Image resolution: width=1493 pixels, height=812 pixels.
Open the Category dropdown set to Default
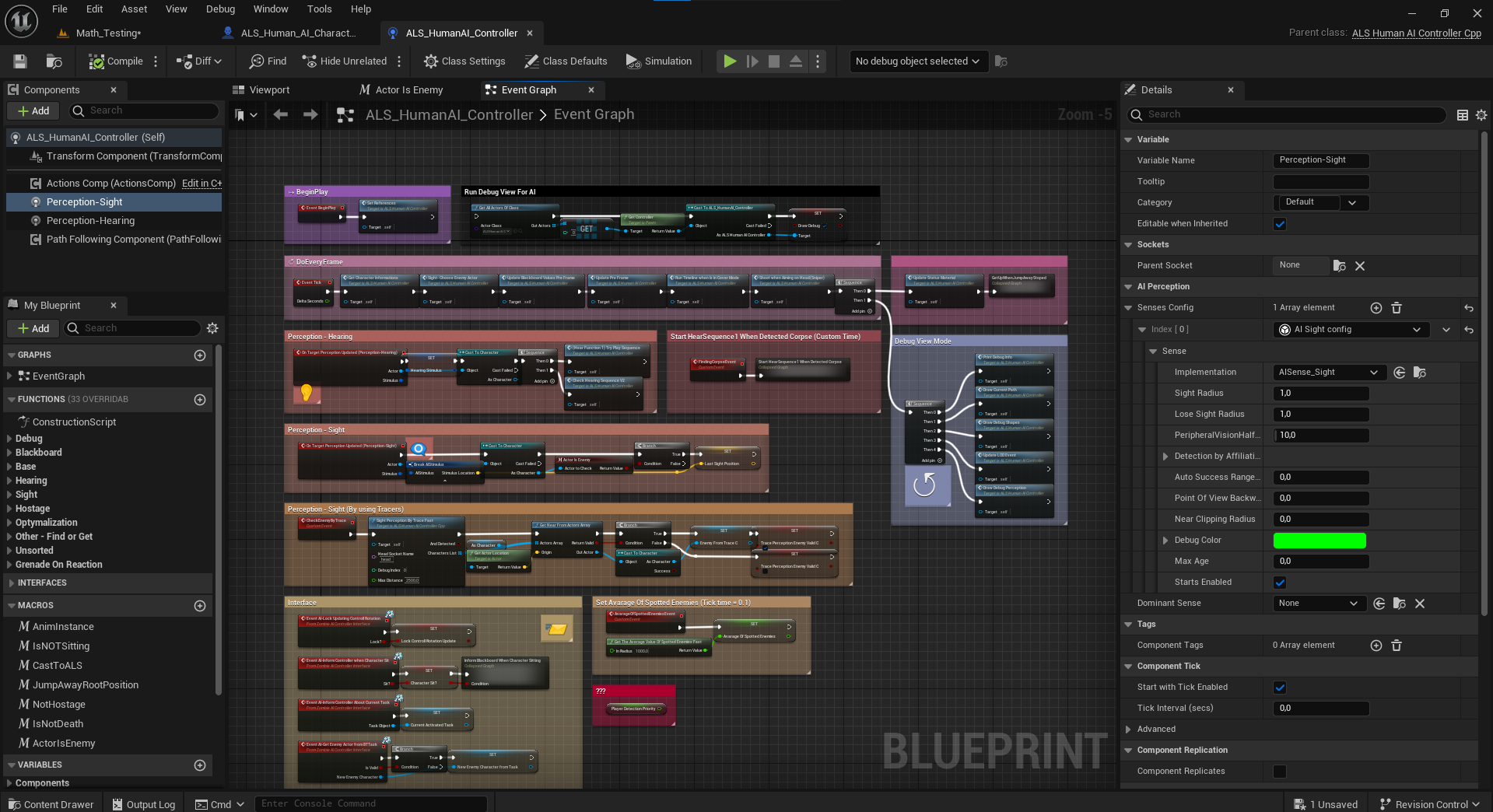(1321, 202)
